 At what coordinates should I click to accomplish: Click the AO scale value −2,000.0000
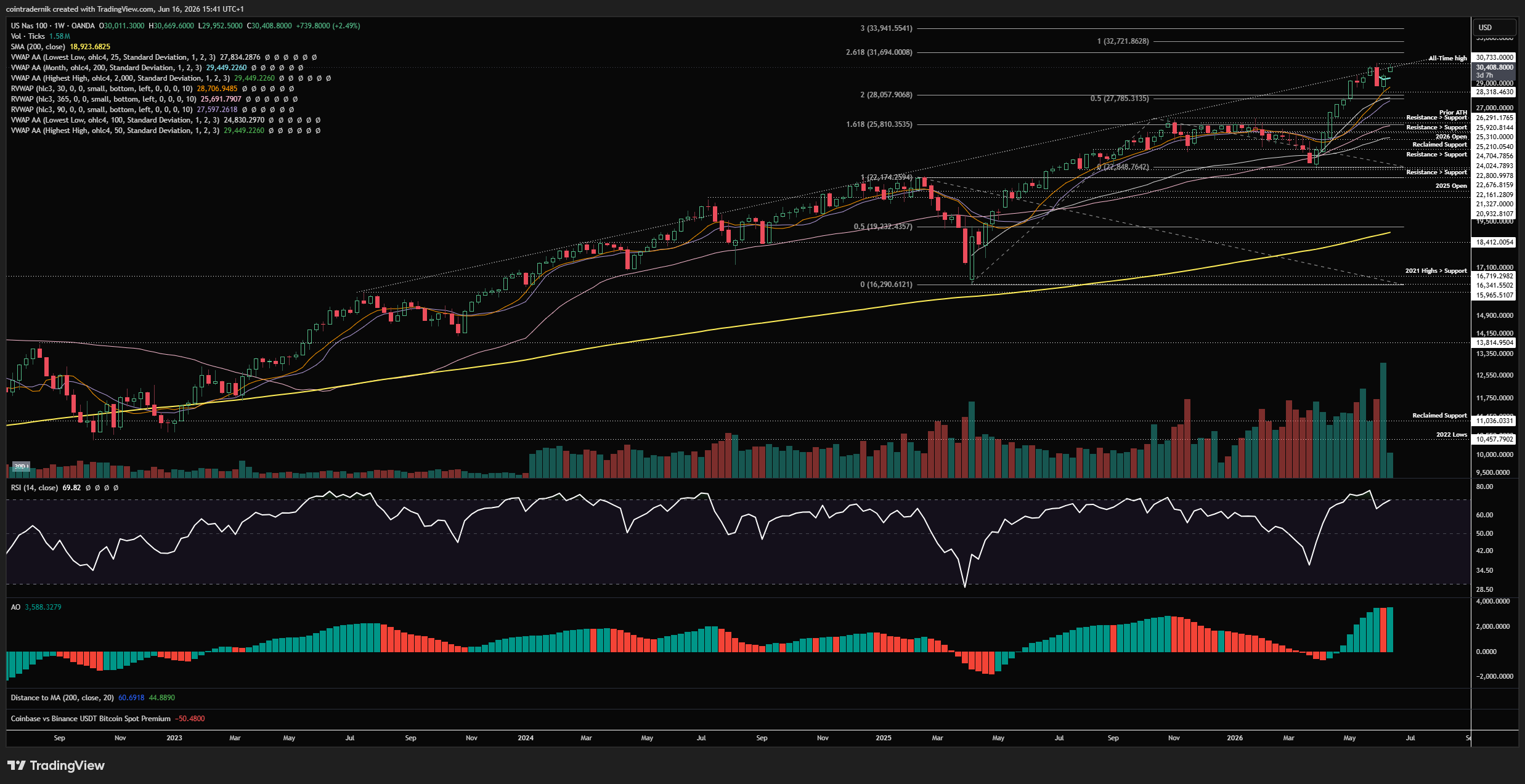1494,677
